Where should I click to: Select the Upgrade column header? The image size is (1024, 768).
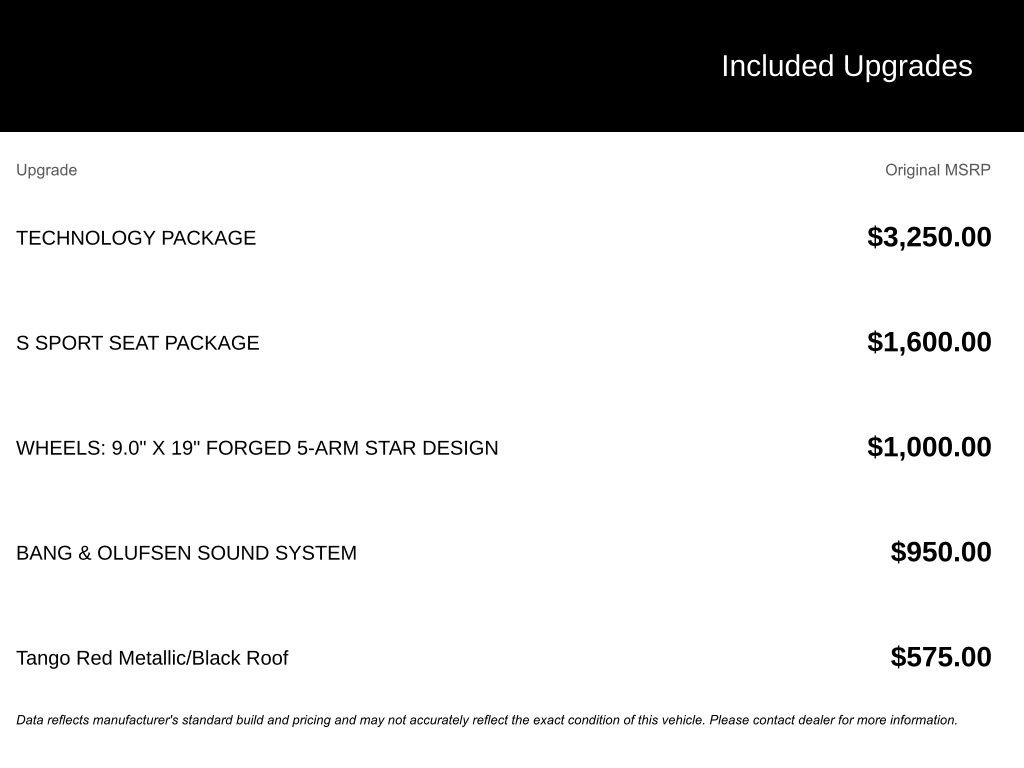[46, 170]
